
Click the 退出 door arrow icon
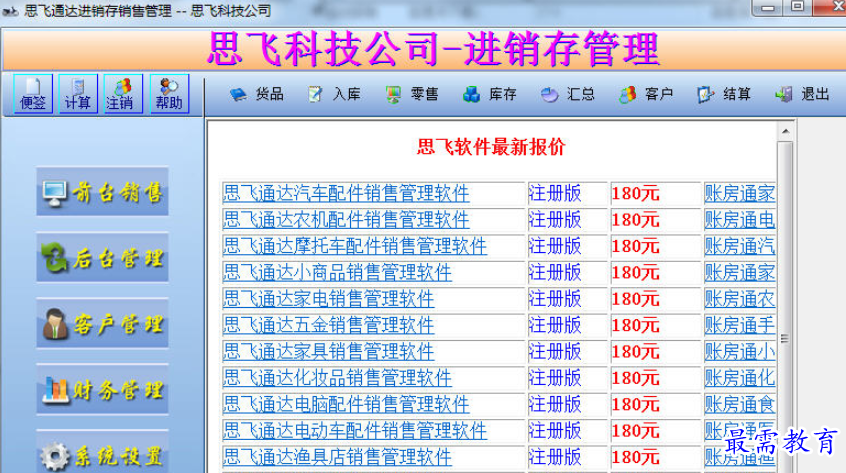click(x=783, y=95)
